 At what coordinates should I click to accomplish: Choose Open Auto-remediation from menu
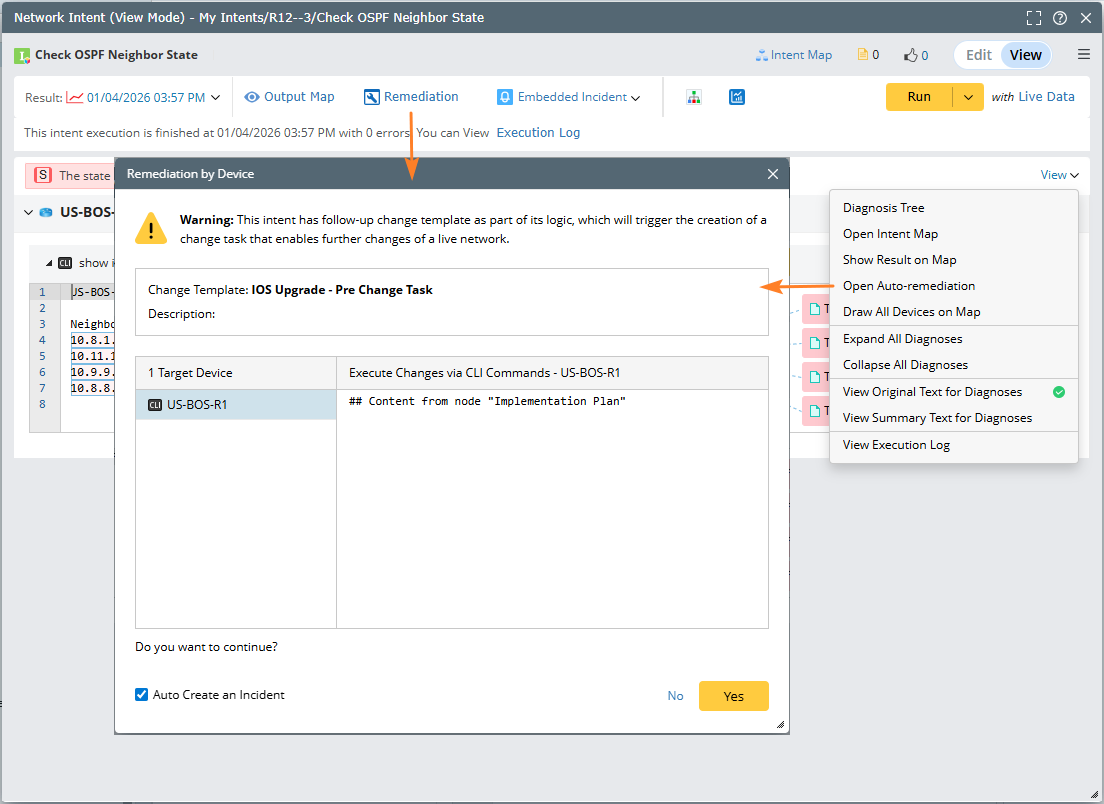(908, 286)
